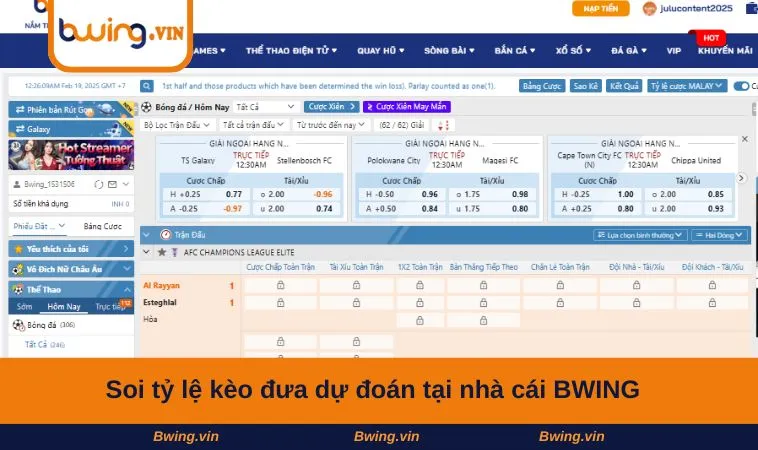Click the locked away over/under odds for Esteghlal
The image size is (758, 450).
[x=712, y=303]
